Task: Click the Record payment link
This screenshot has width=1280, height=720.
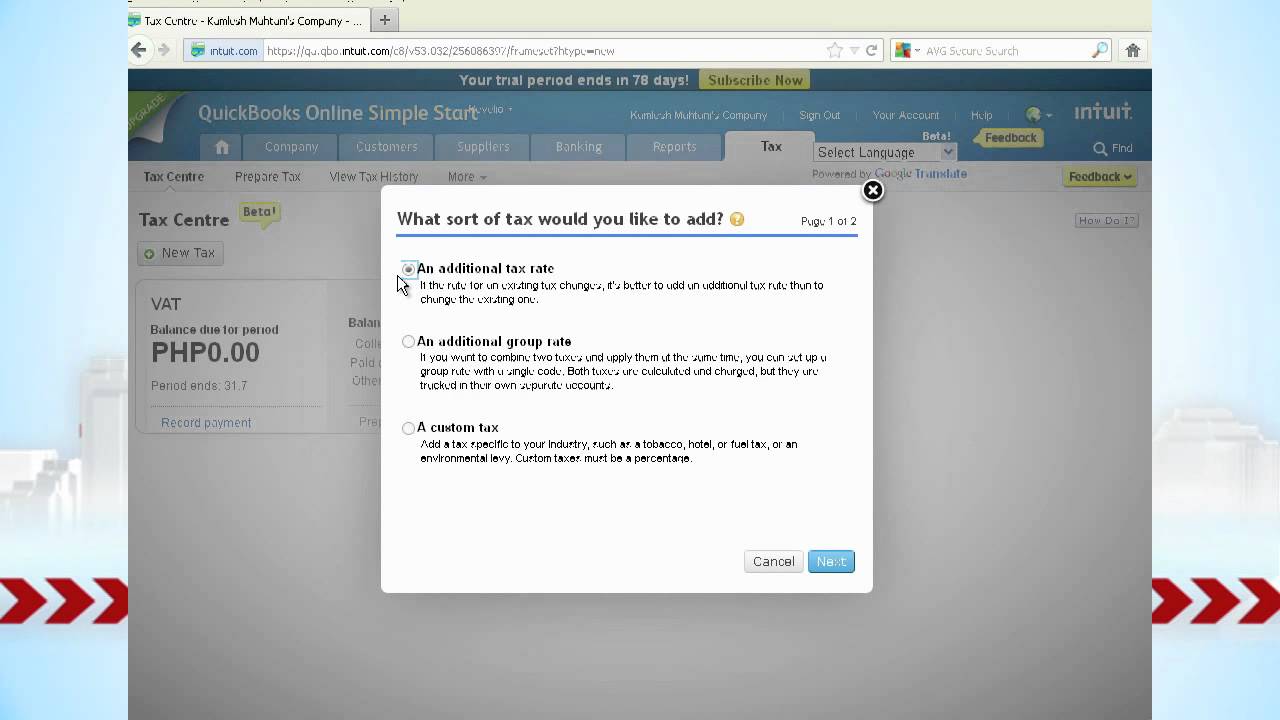Action: tap(206, 423)
